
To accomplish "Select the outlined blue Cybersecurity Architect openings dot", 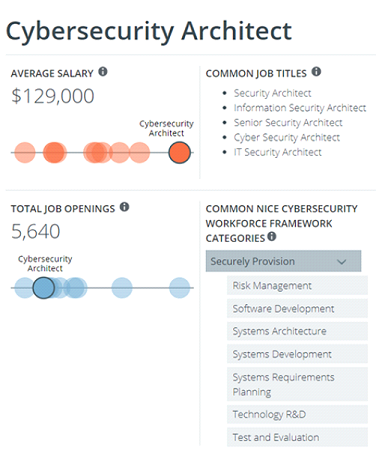I will [x=44, y=288].
